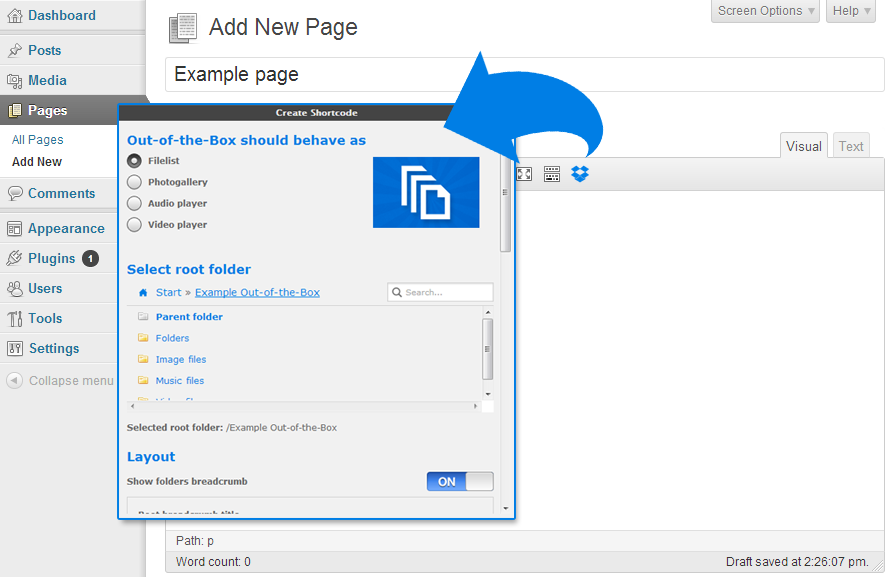Click the Plugins icon in sidebar
Viewport: 896px width, 577px height.
[x=14, y=258]
